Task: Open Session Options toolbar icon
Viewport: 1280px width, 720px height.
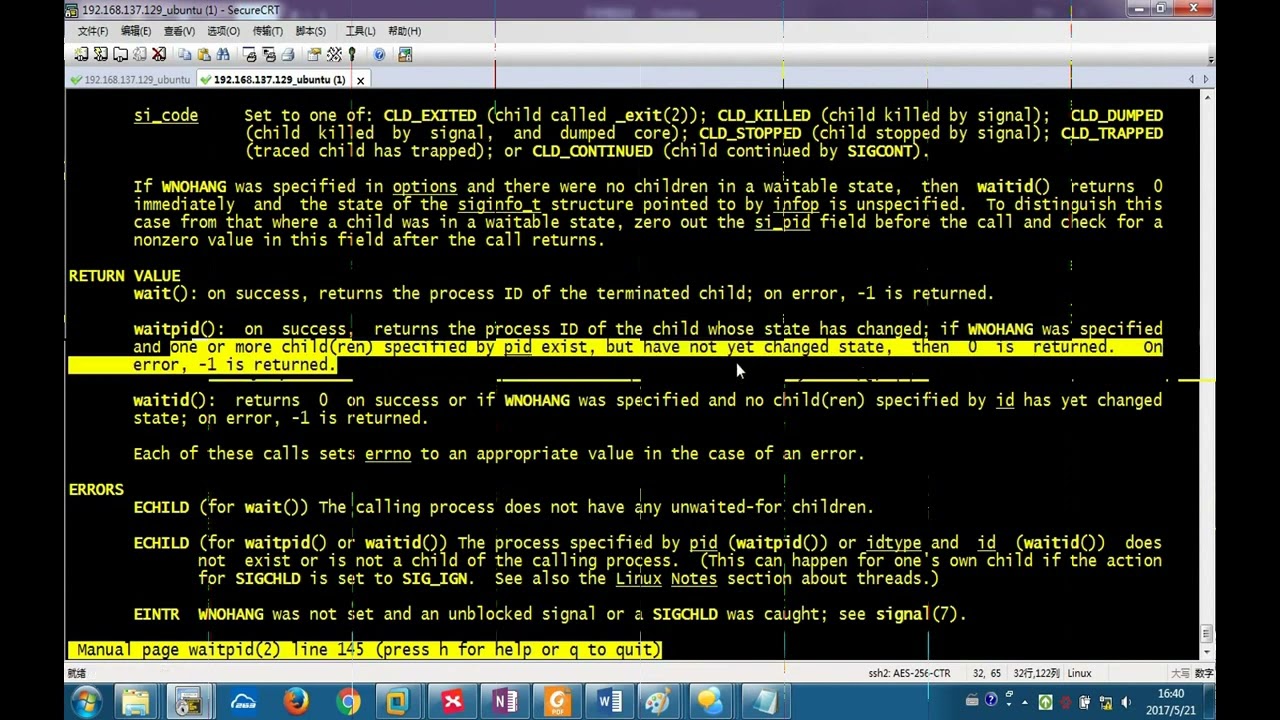Action: pyautogui.click(x=314, y=55)
